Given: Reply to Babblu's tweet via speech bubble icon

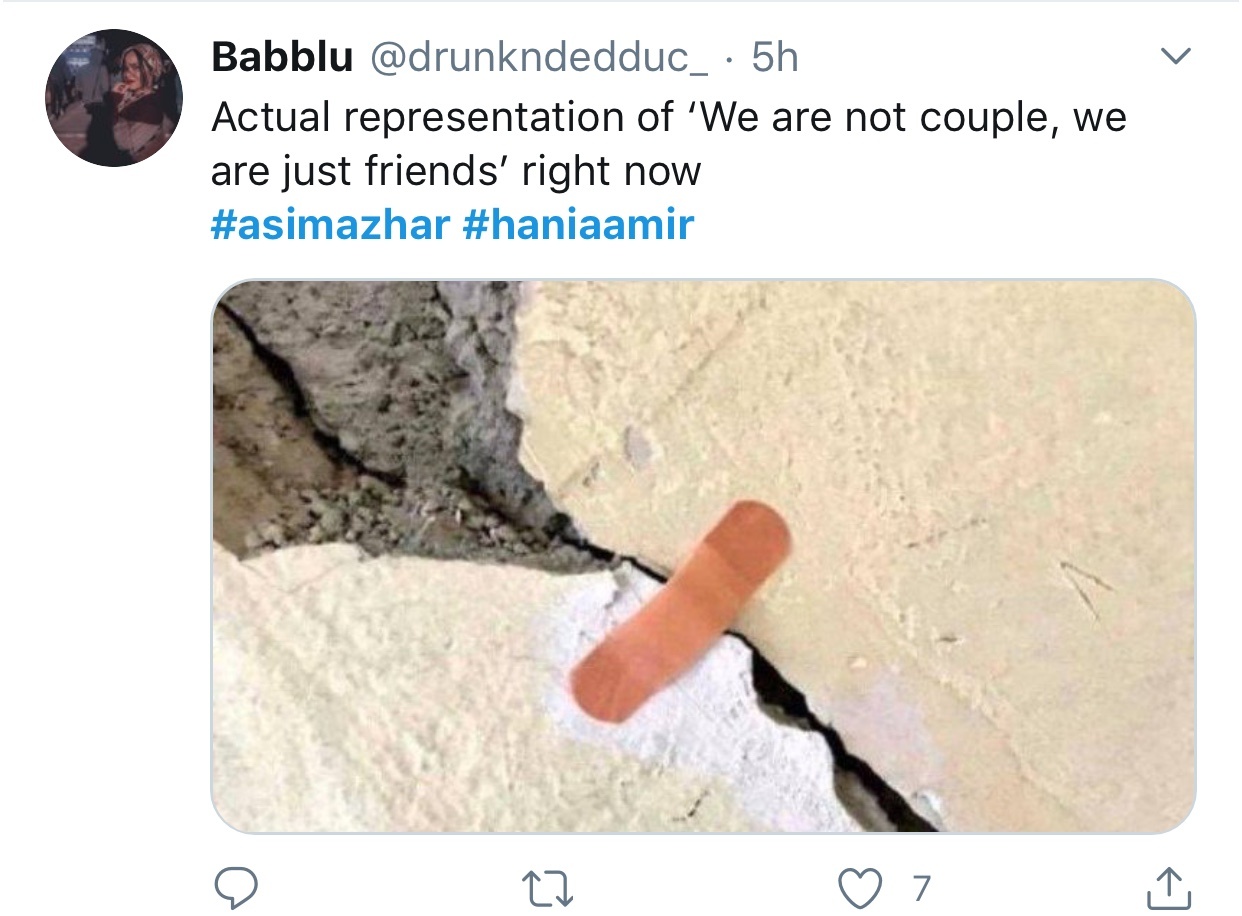Looking at the screenshot, I should pyautogui.click(x=237, y=887).
